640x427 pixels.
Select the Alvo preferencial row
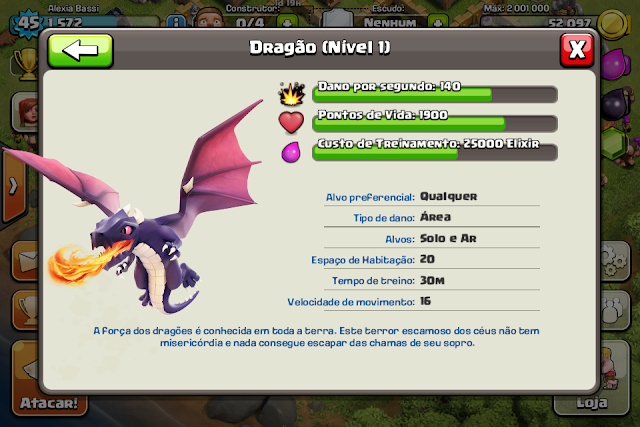click(432, 196)
